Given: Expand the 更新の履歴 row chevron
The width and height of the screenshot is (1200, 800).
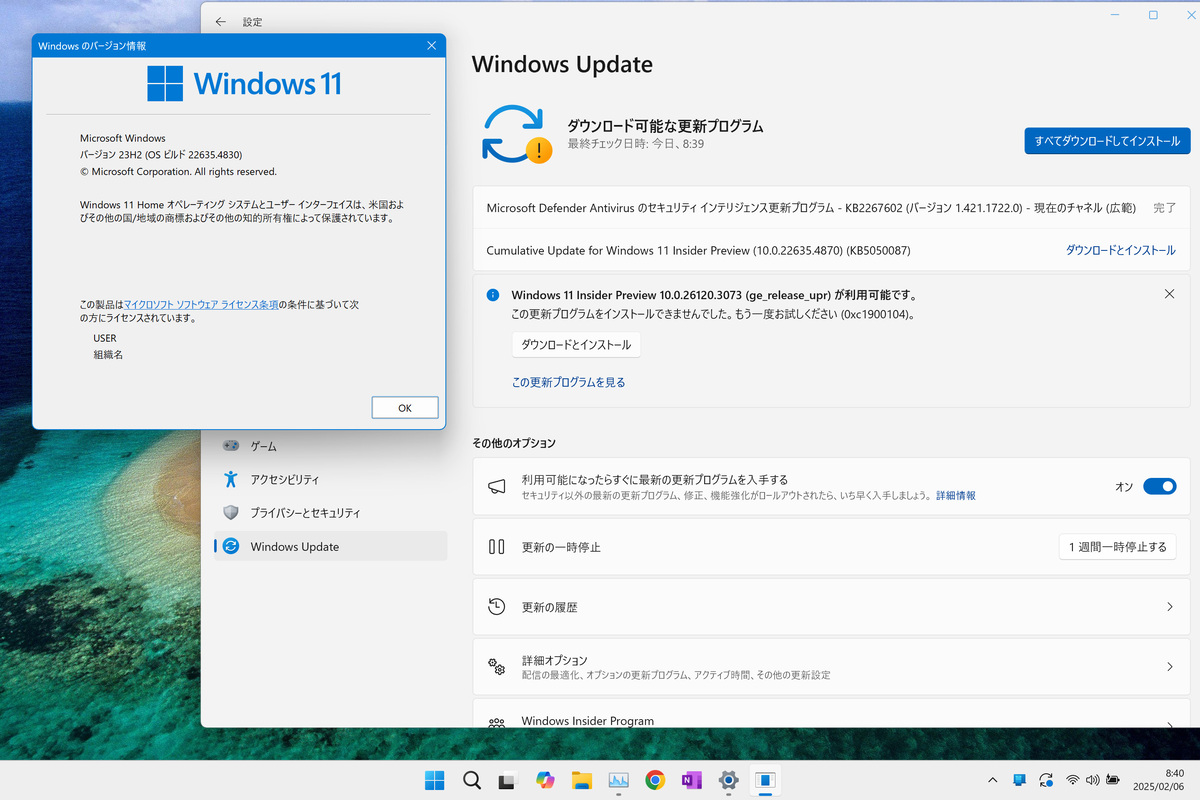Looking at the screenshot, I should (1170, 606).
